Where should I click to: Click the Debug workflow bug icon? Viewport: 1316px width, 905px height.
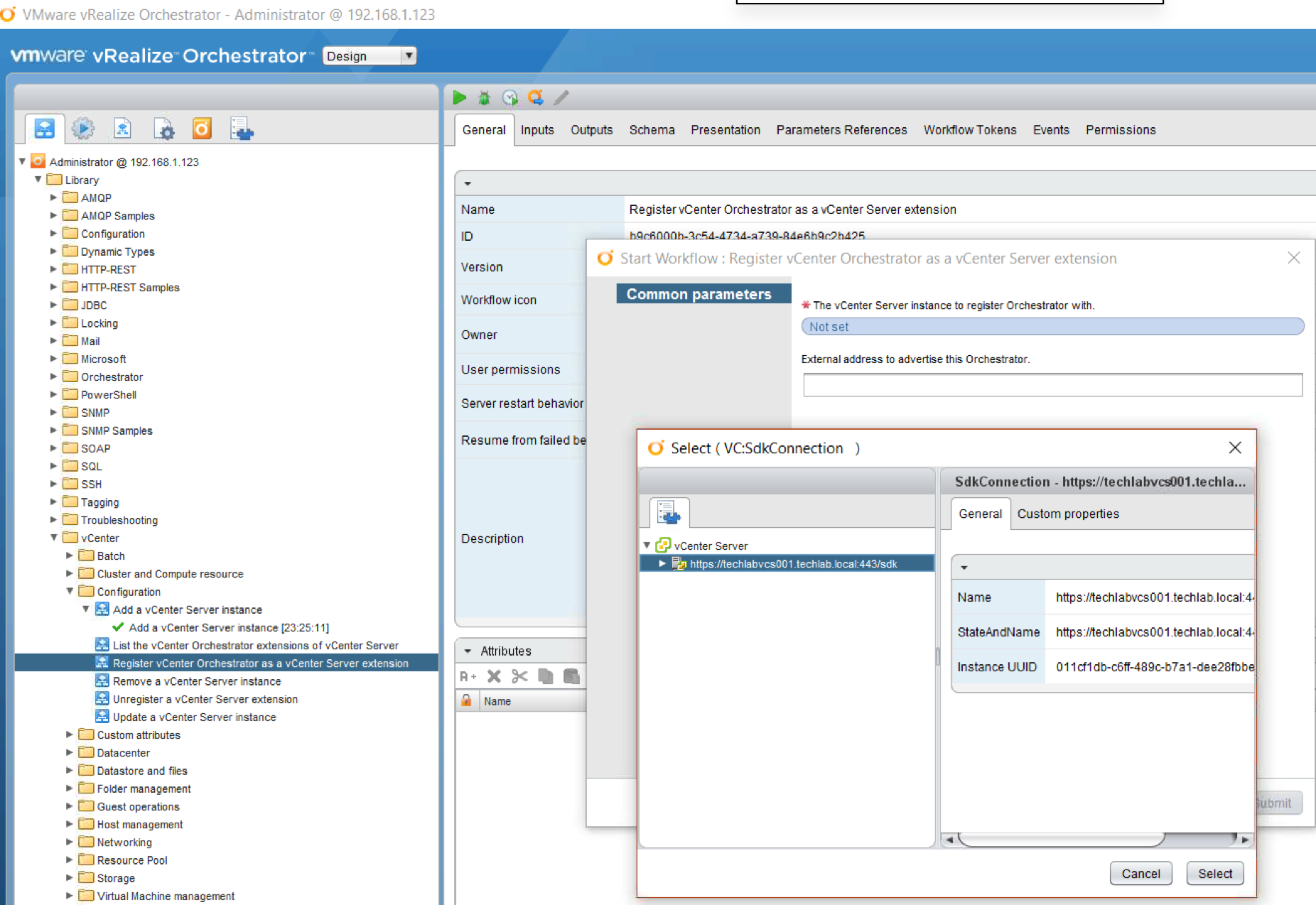[485, 97]
